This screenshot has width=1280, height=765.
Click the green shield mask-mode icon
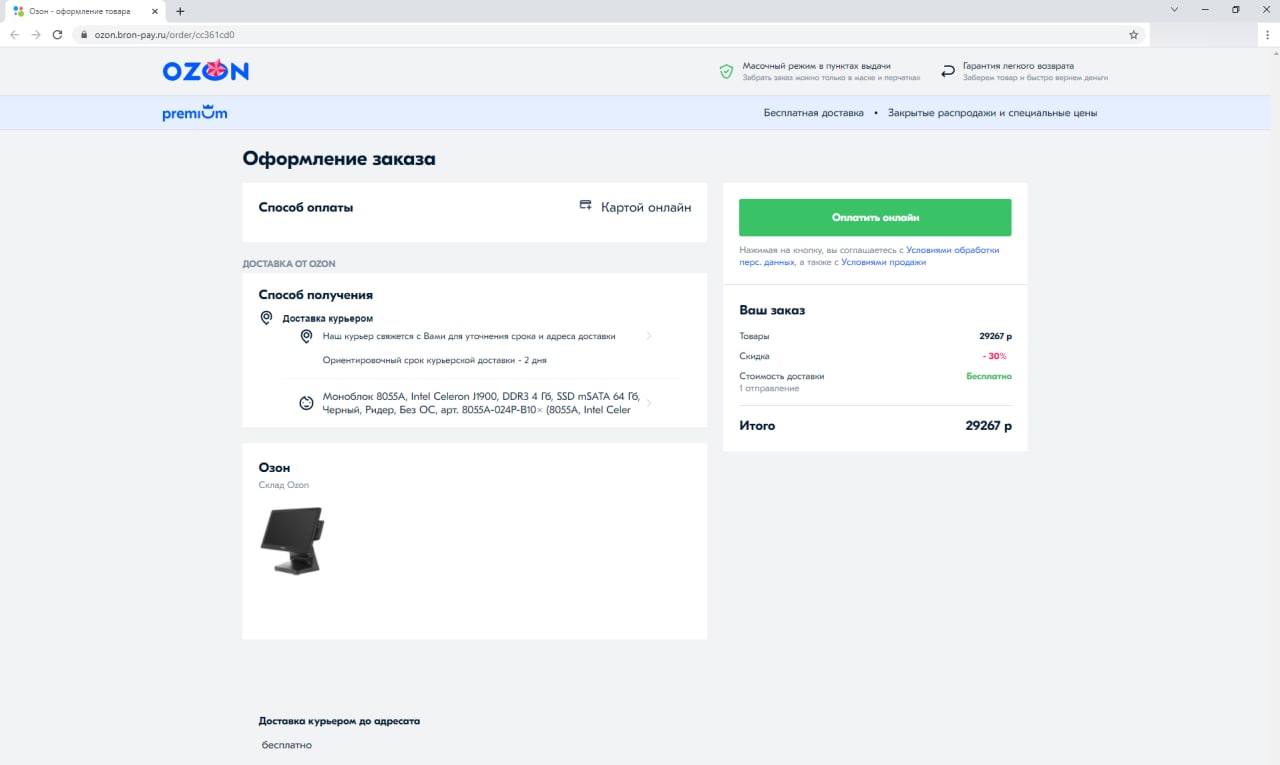727,72
